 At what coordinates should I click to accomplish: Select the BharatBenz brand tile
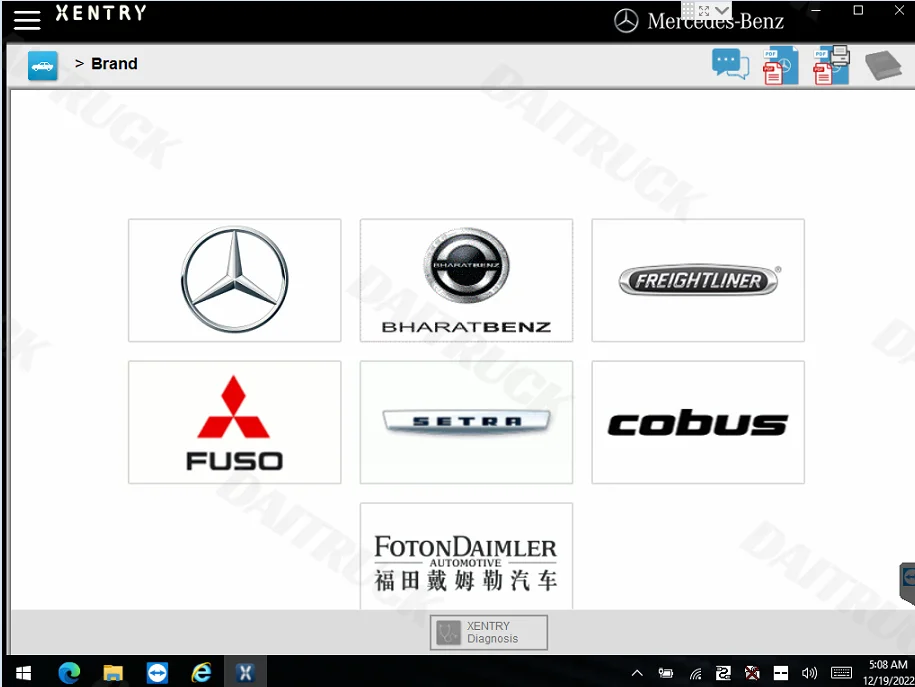[x=466, y=280]
